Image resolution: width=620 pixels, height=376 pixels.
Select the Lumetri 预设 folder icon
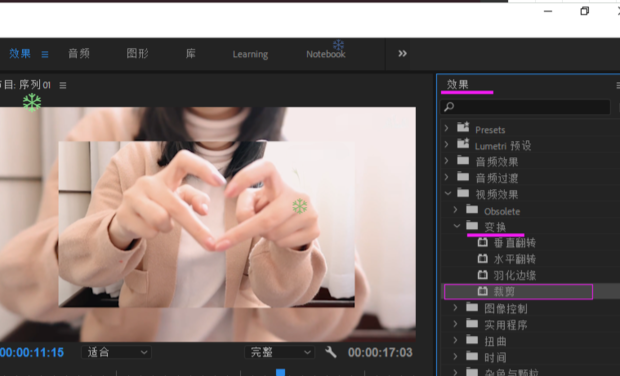point(463,144)
